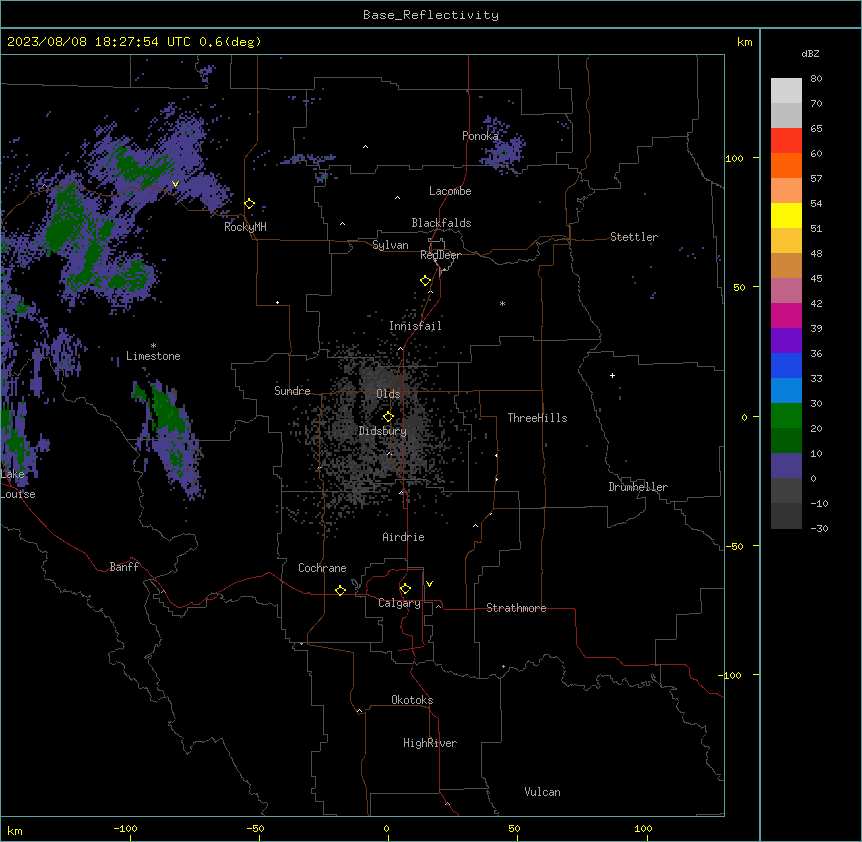
Task: Click the yellow station marker near RockyMH
Action: click(250, 204)
